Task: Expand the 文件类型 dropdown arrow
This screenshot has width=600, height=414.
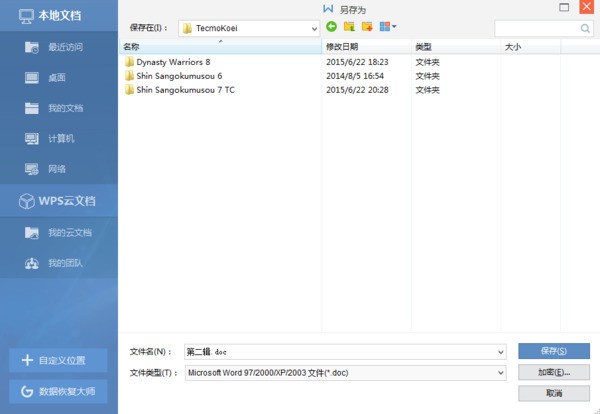Action: 500,373
